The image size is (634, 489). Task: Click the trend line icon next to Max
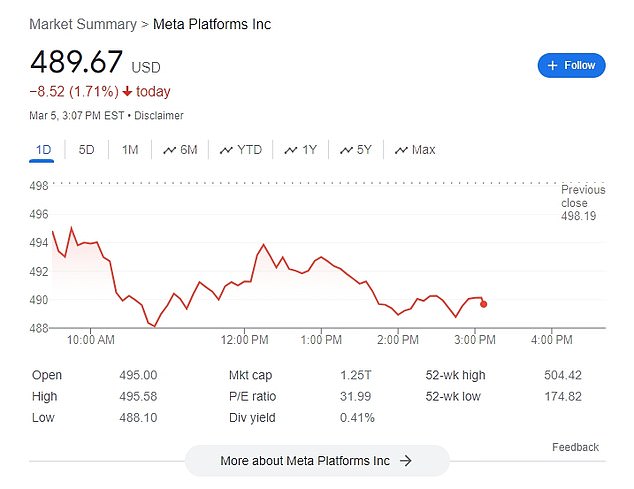(x=401, y=150)
